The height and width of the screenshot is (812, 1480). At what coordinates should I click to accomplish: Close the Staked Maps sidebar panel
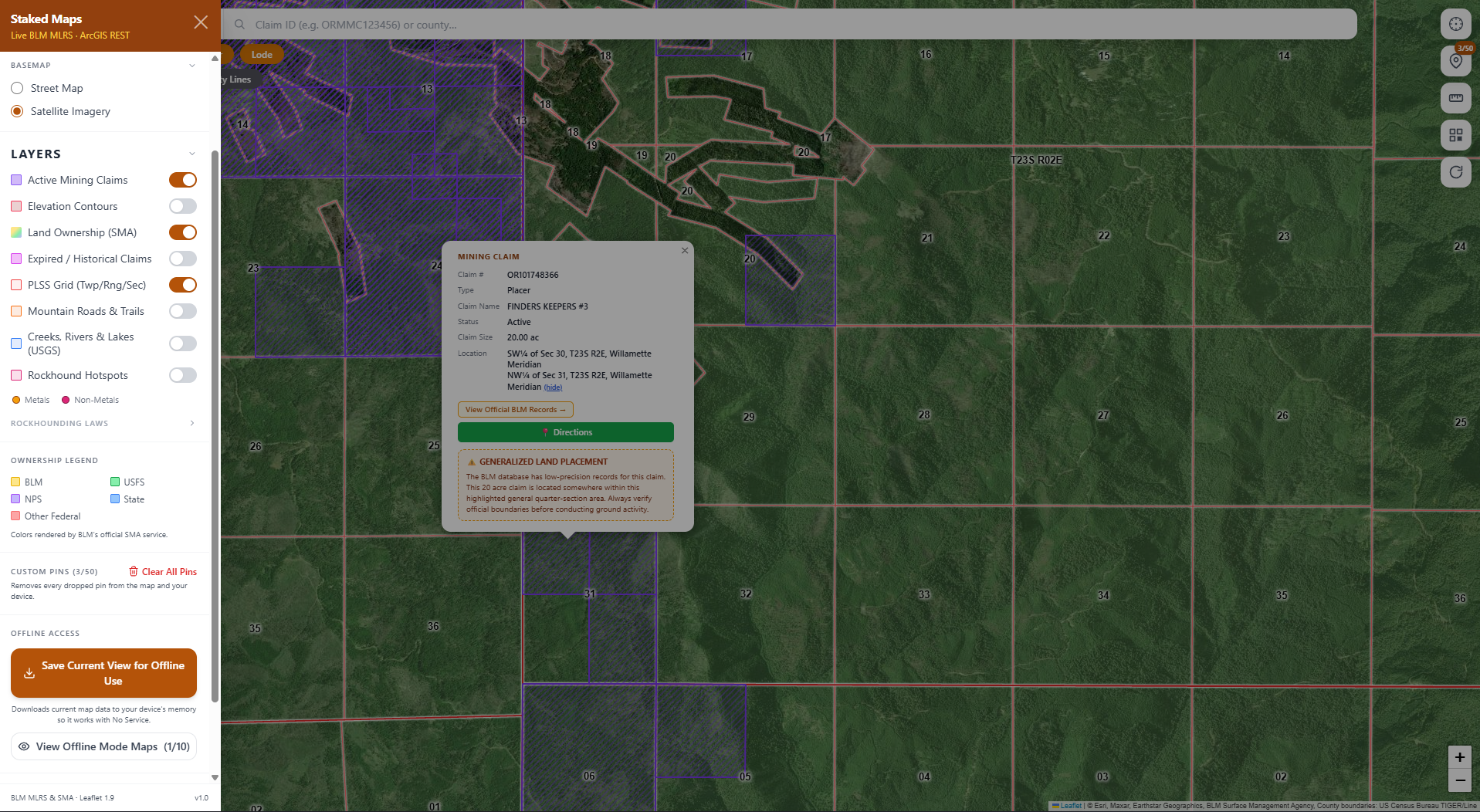201,22
